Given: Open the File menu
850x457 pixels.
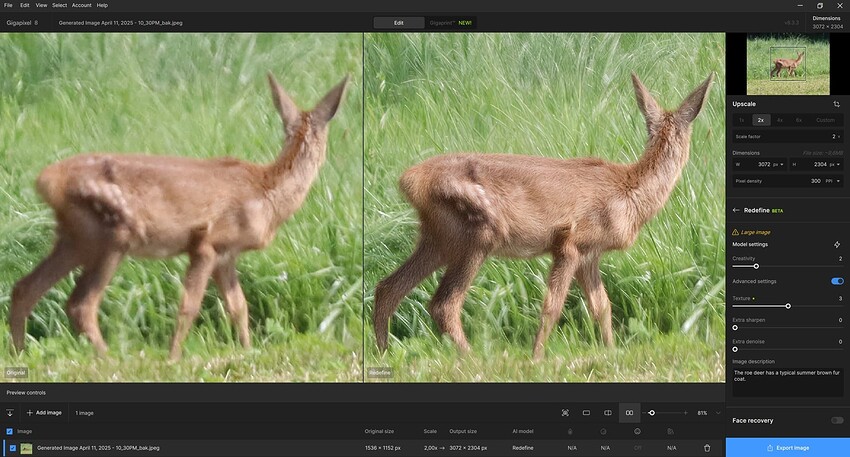Looking at the screenshot, I should coord(9,5).
